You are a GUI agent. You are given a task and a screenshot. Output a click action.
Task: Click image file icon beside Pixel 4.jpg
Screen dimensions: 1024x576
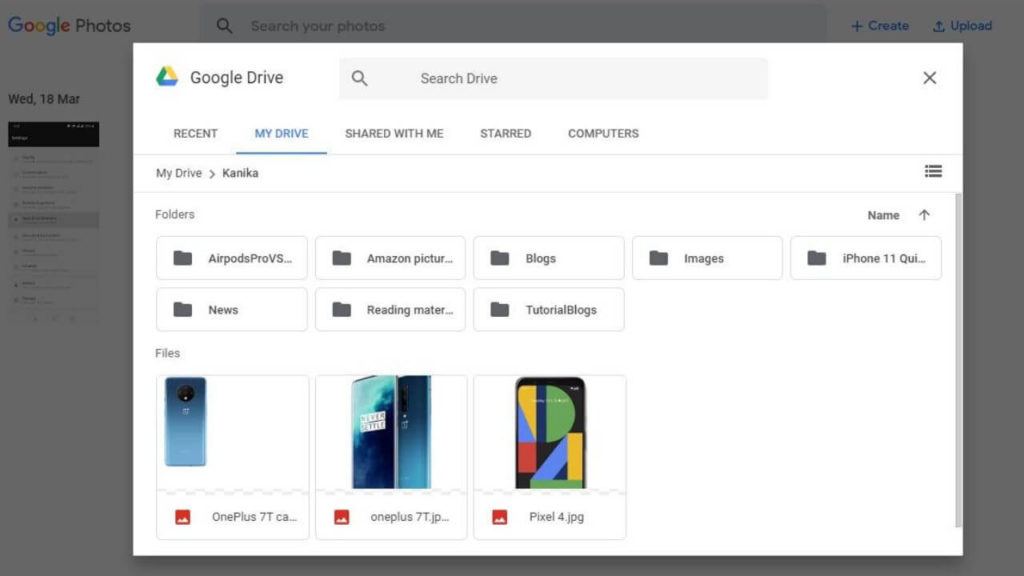pos(500,517)
